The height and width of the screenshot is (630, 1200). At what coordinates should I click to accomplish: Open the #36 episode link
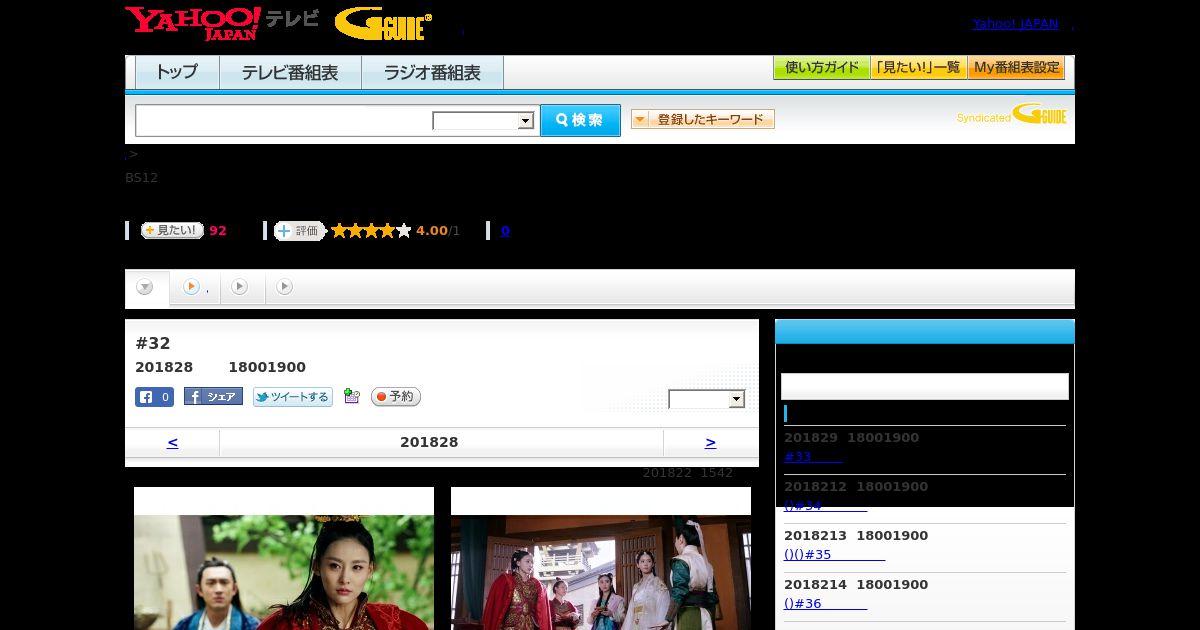coord(825,604)
